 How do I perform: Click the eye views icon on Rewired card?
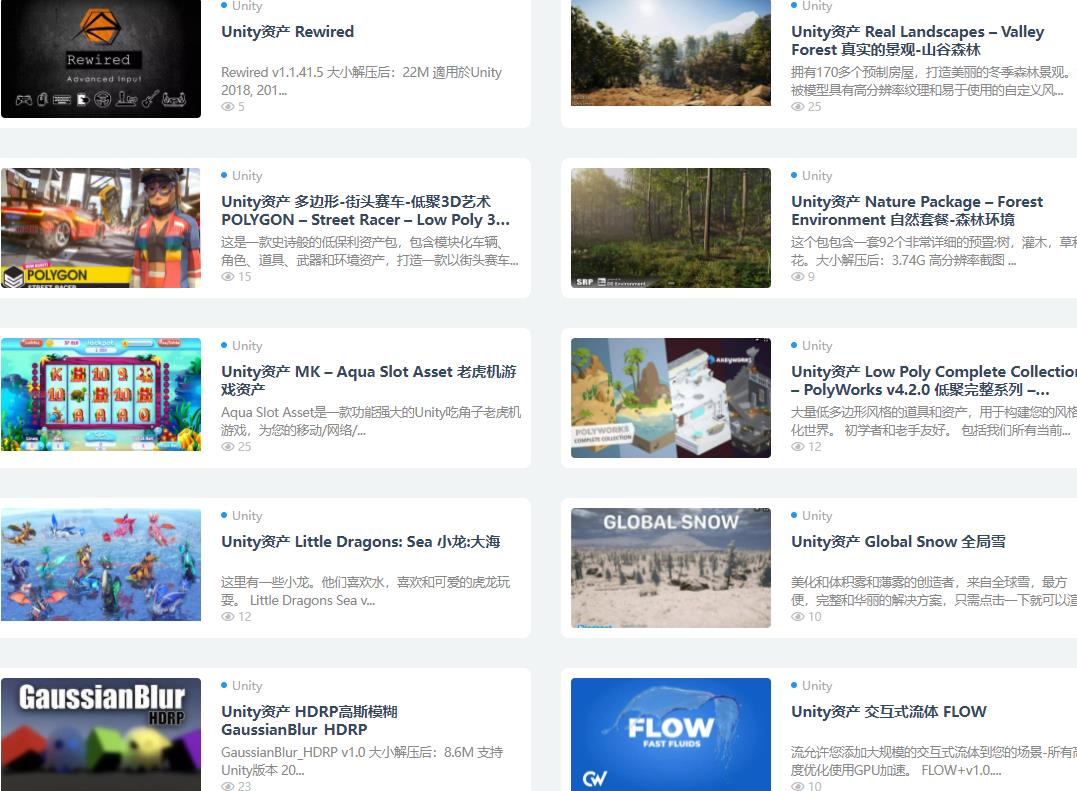point(227,106)
